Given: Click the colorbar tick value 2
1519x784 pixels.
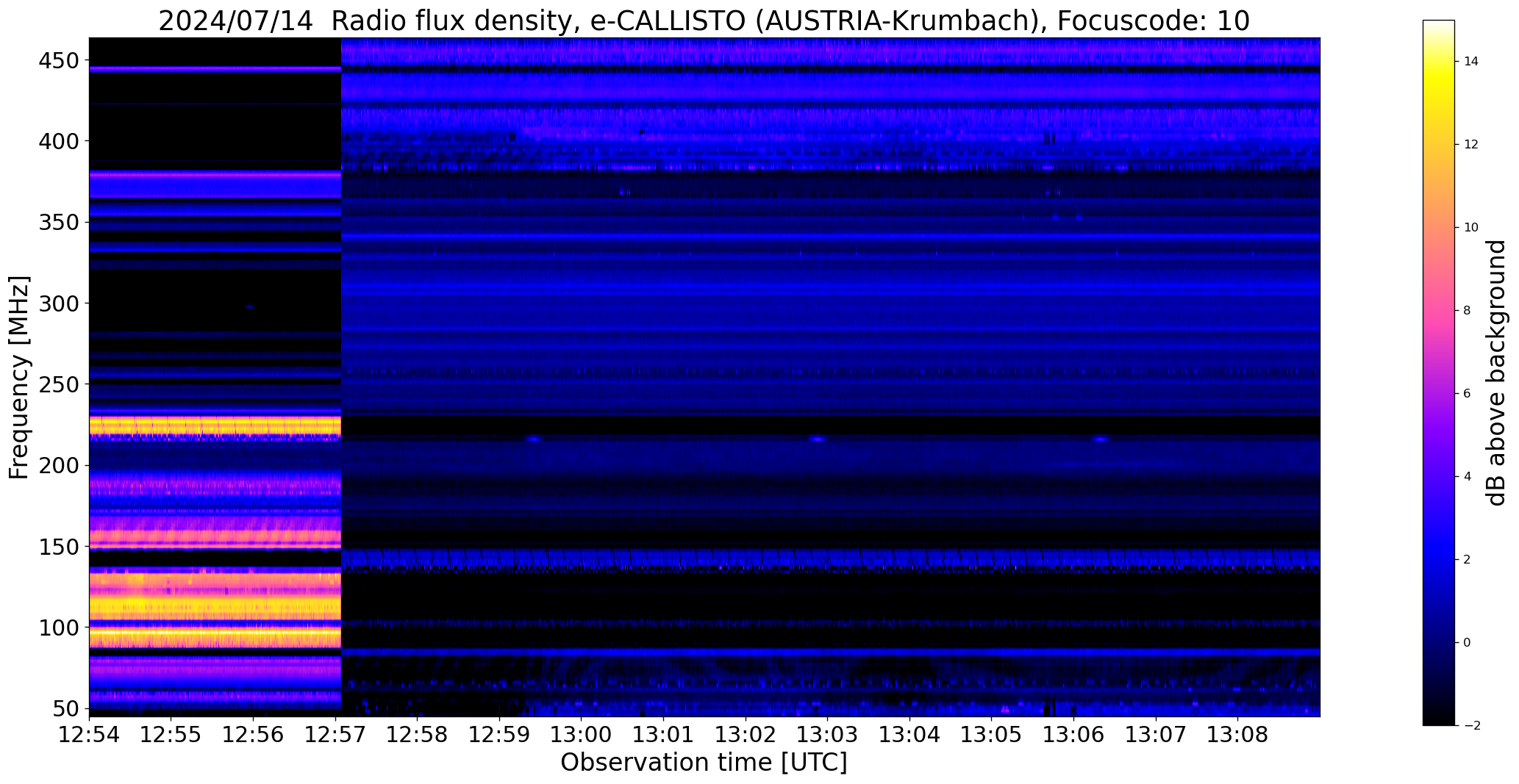Looking at the screenshot, I should pyautogui.click(x=1468, y=560).
